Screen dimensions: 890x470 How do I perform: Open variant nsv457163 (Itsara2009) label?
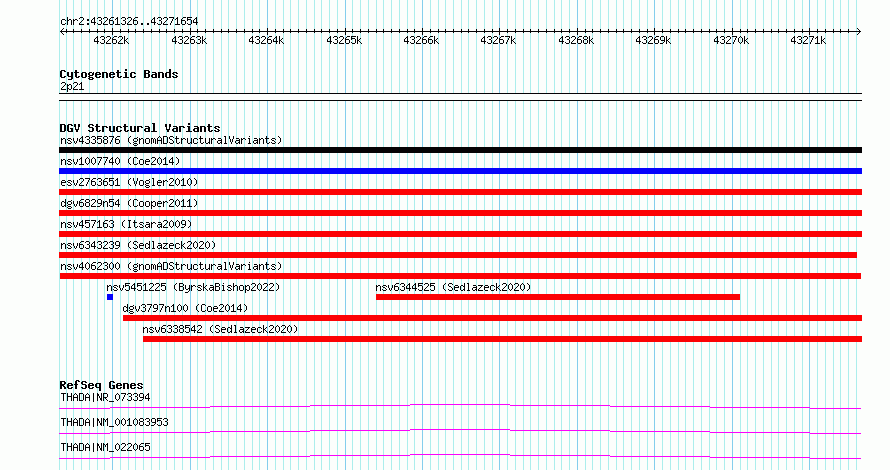(126, 224)
